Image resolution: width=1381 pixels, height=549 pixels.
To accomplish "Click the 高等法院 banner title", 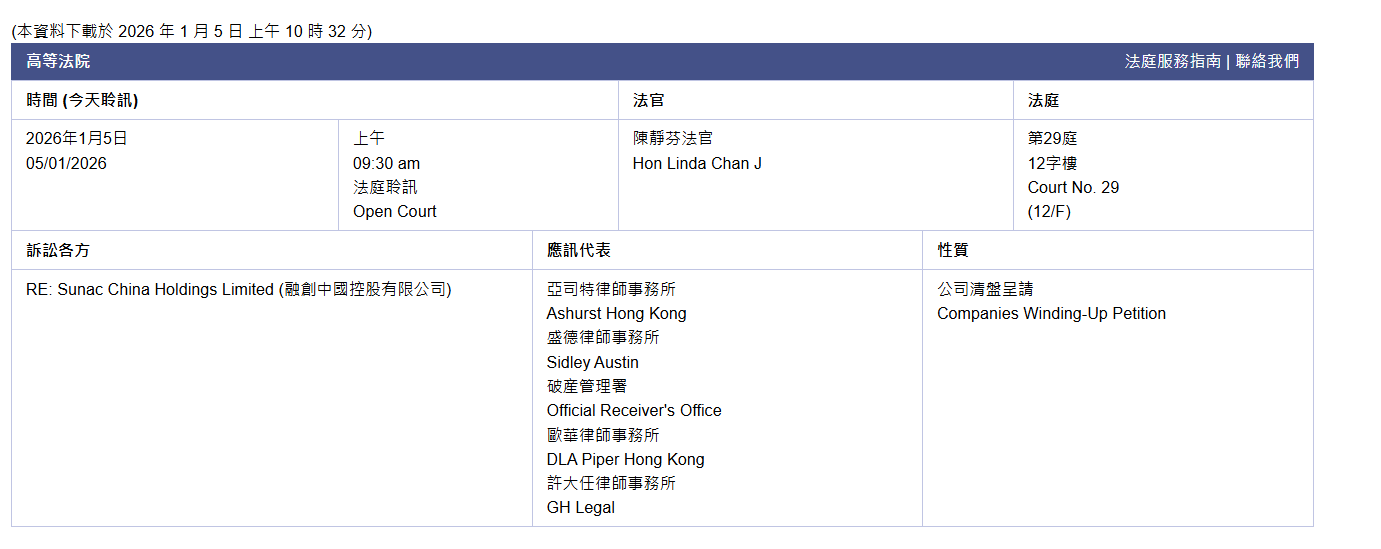I will click(58, 61).
